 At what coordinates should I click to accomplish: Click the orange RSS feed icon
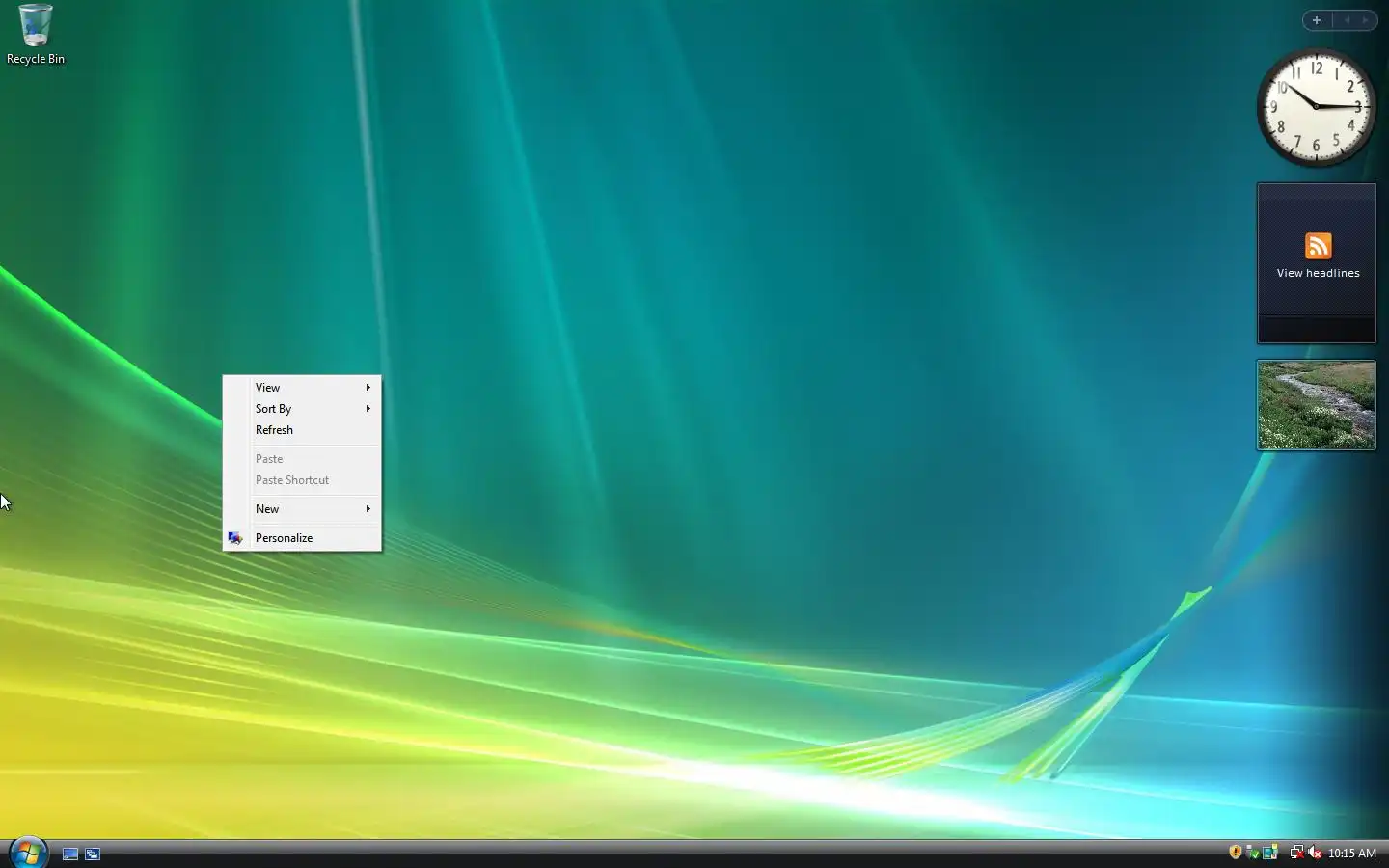pos(1318,246)
